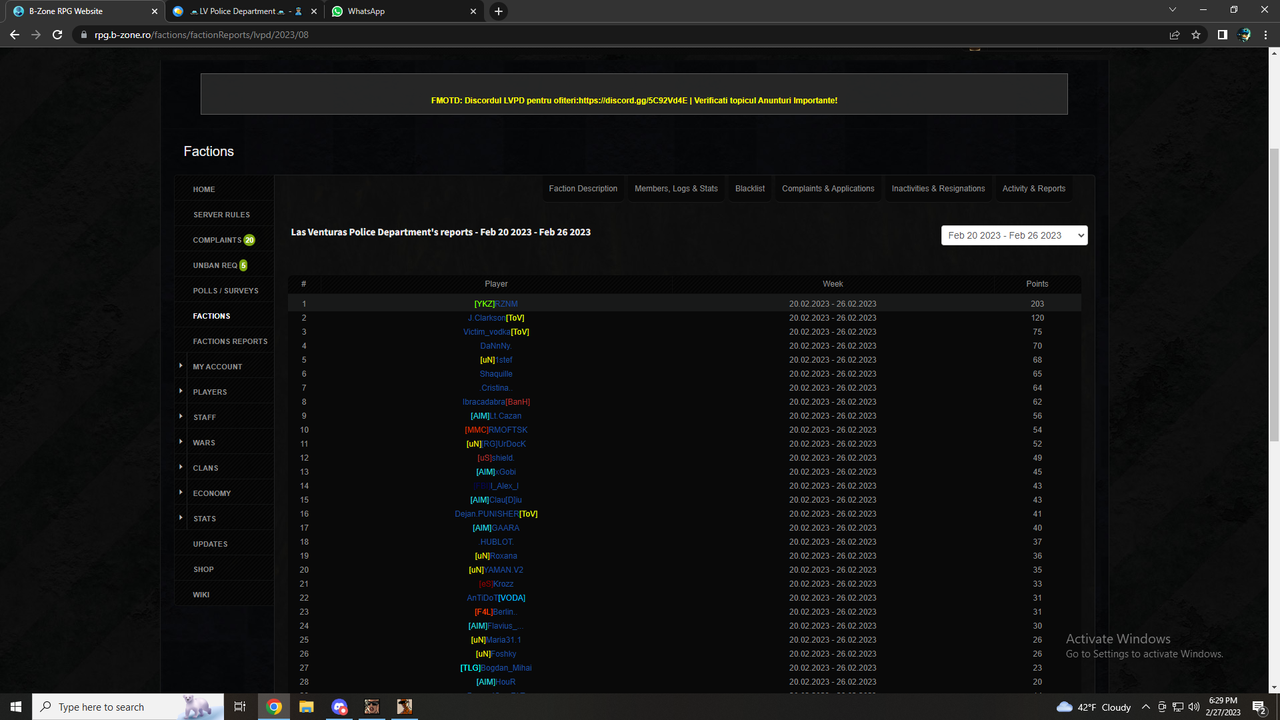Open the week selection dropdown Feb 20 - Feb 26
The height and width of the screenshot is (720, 1280).
tap(1013, 235)
